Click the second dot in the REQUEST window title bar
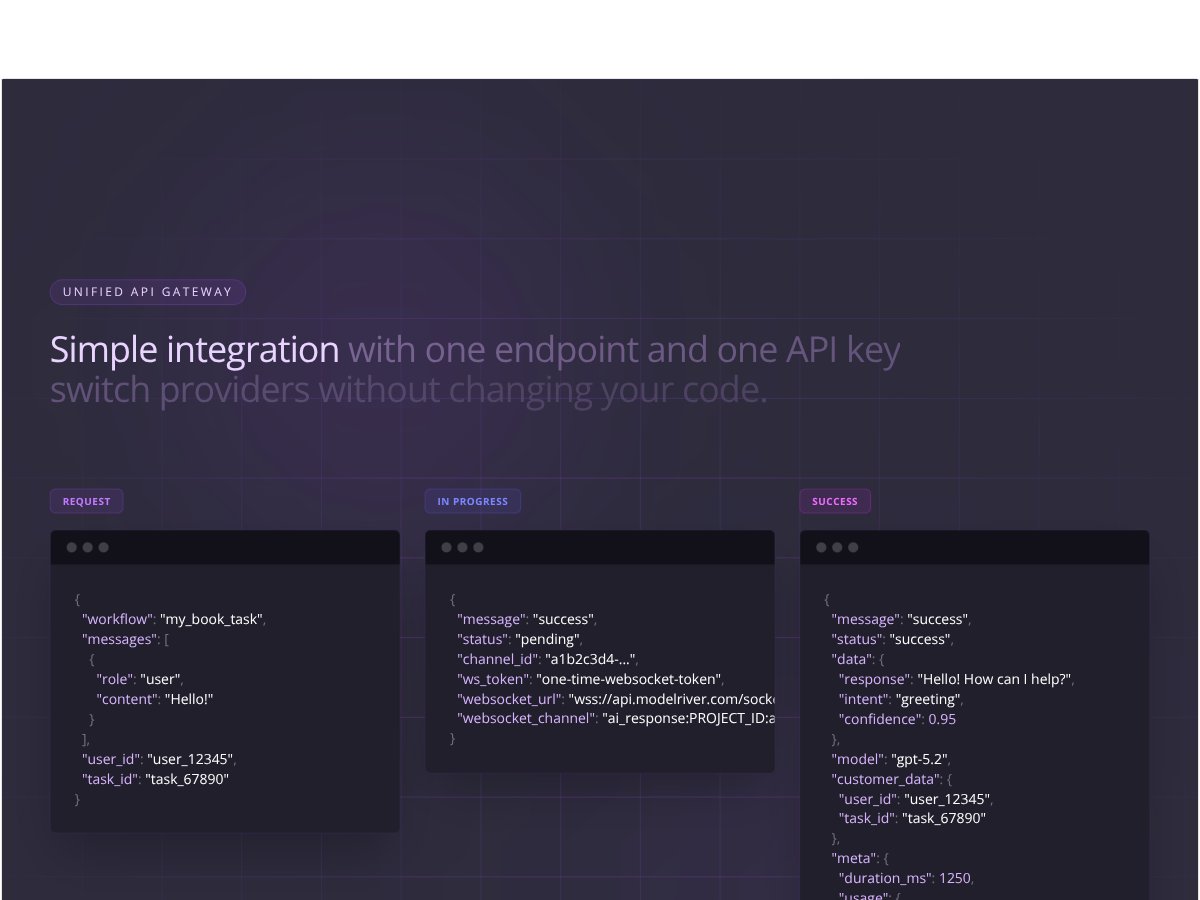1200x900 pixels. tap(86, 547)
